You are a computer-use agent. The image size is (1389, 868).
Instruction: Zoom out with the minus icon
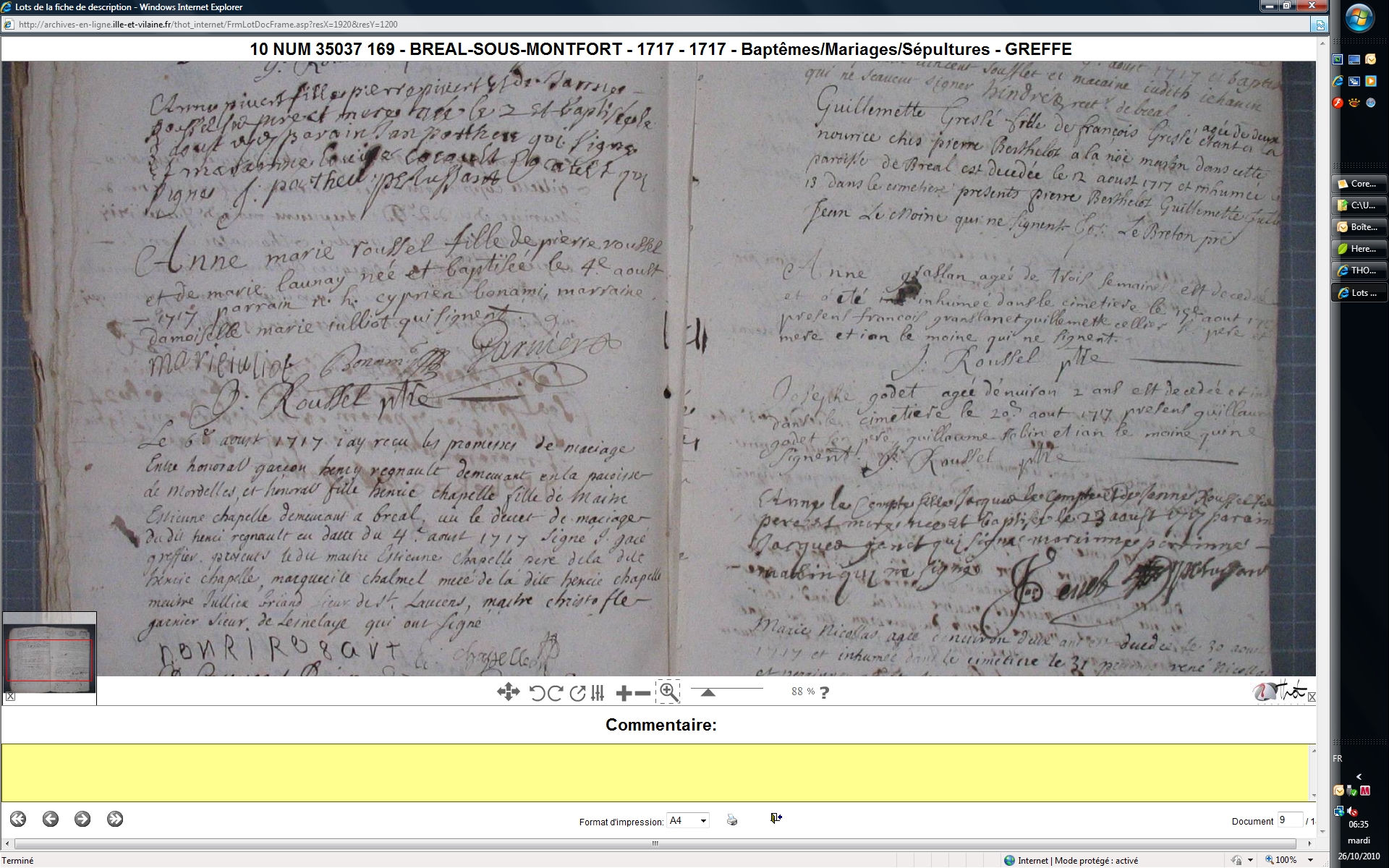[x=642, y=693]
